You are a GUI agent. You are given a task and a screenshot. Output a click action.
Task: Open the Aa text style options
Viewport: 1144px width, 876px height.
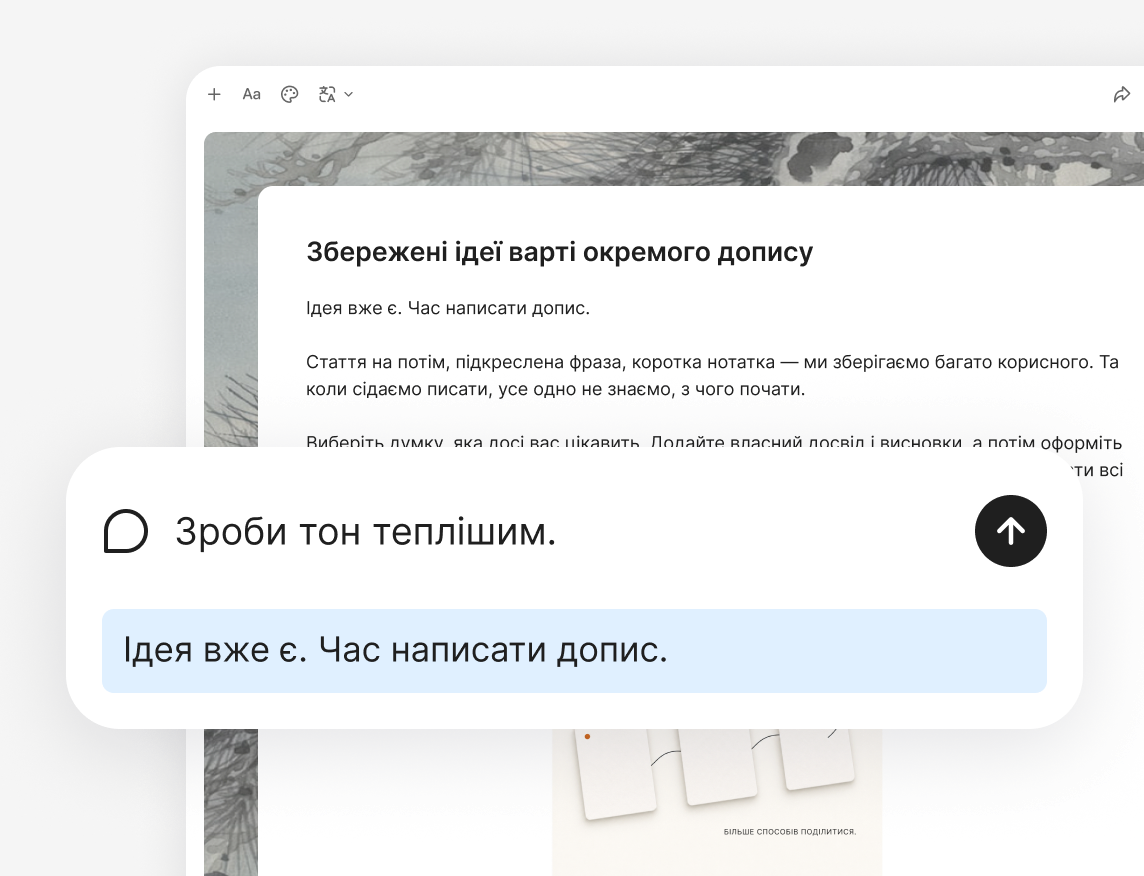[252, 94]
